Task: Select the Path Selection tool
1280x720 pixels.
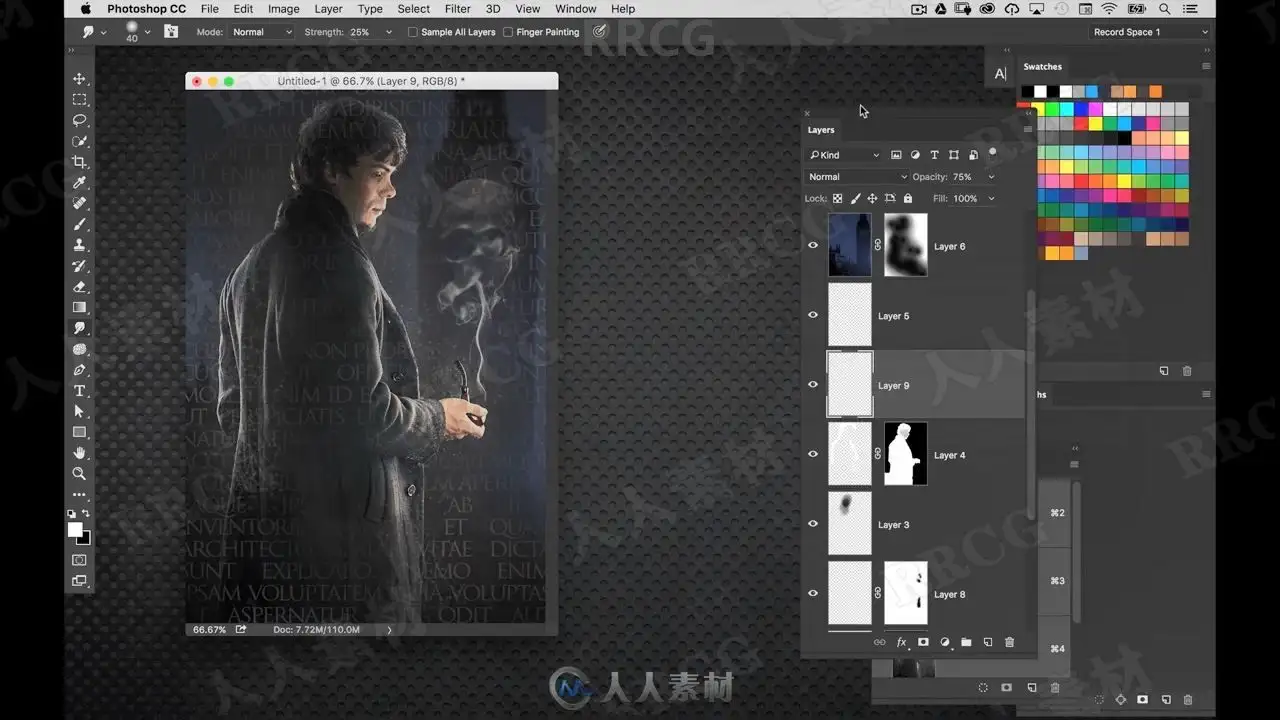Action: 79,411
